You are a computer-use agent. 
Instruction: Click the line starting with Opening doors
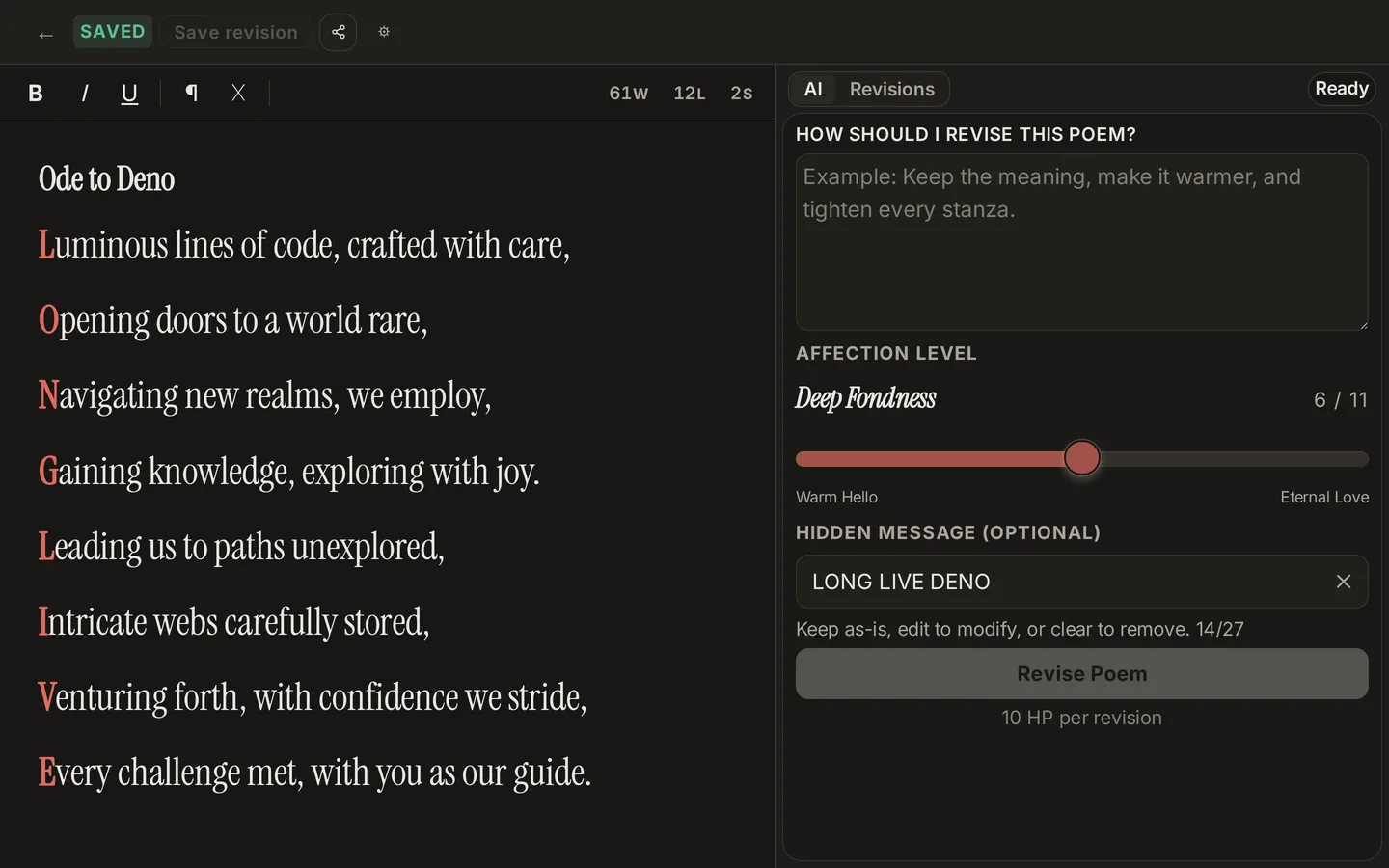tap(232, 321)
